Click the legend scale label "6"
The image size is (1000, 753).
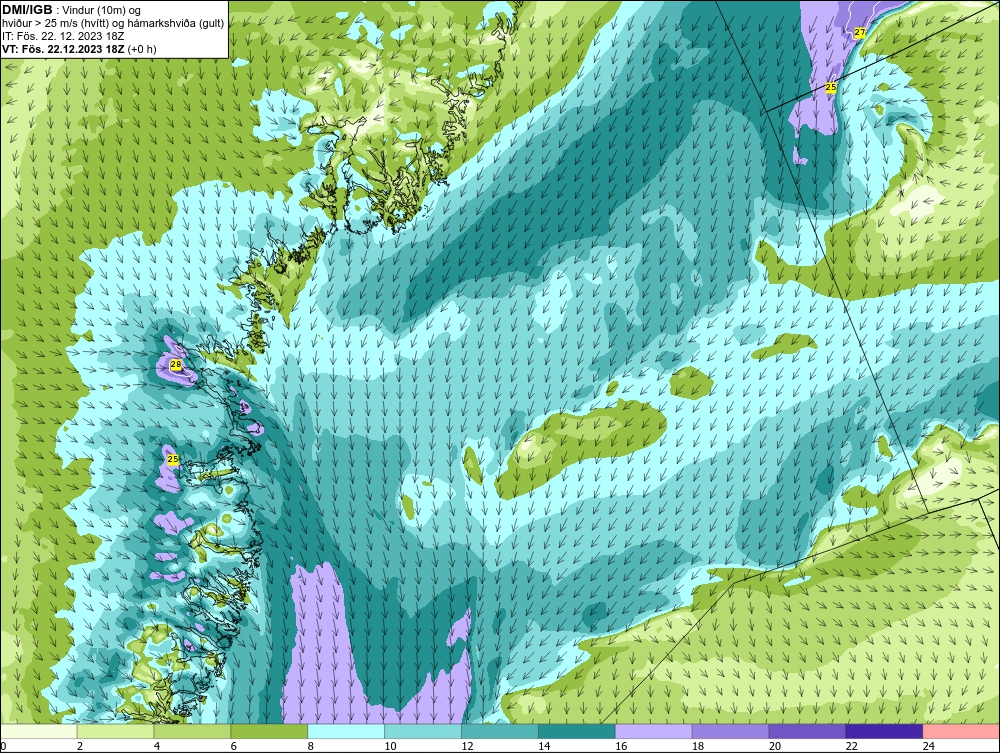(233, 746)
